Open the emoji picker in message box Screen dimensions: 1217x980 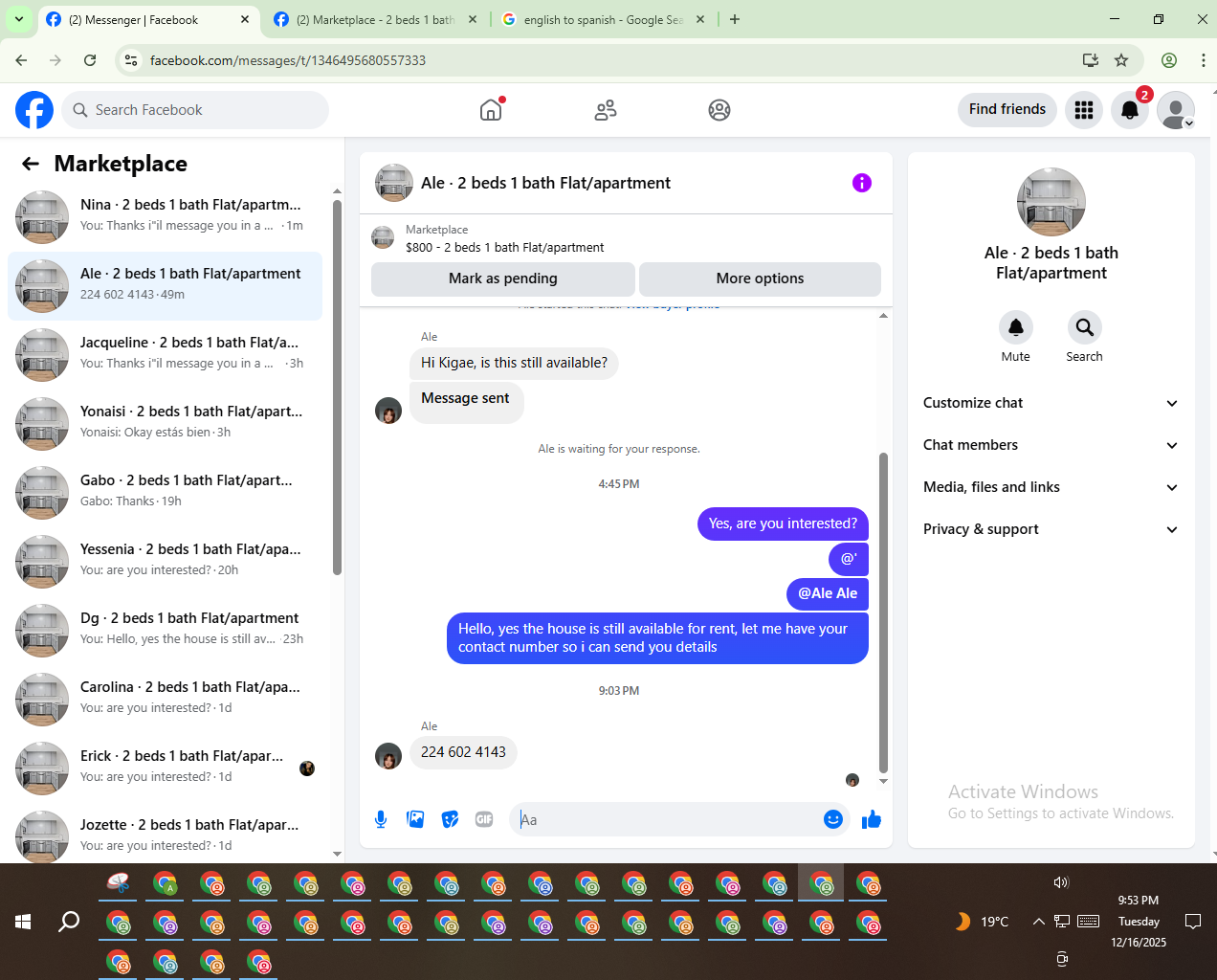pyautogui.click(x=833, y=819)
